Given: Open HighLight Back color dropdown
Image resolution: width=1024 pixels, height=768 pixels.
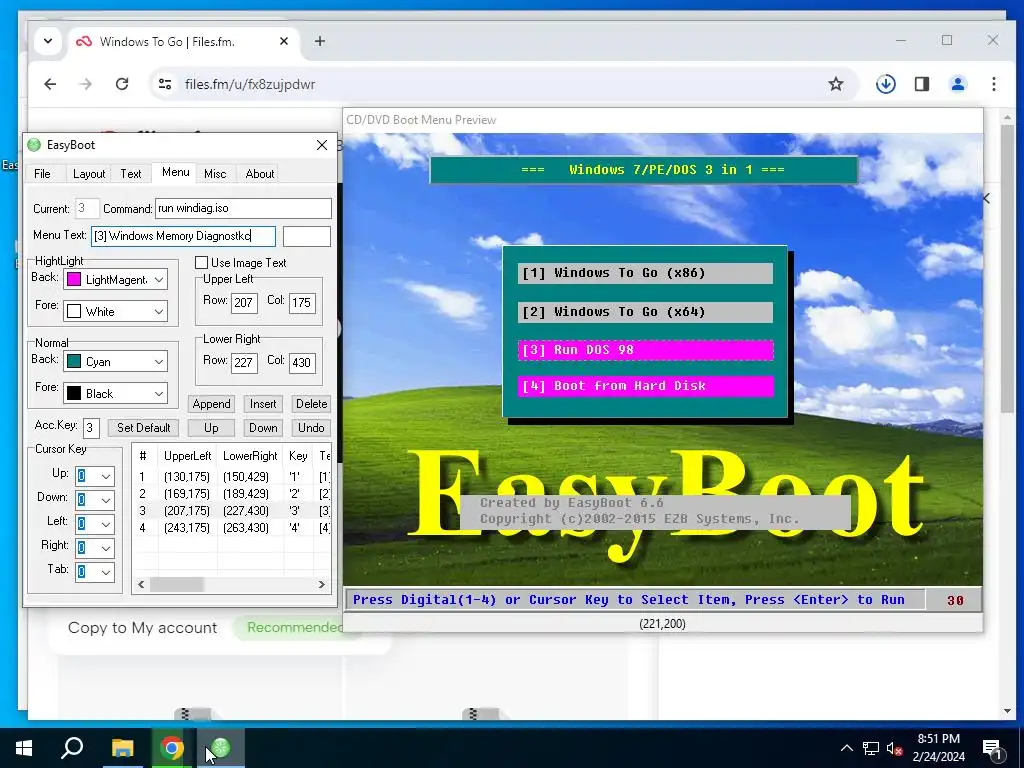Looking at the screenshot, I should point(159,280).
